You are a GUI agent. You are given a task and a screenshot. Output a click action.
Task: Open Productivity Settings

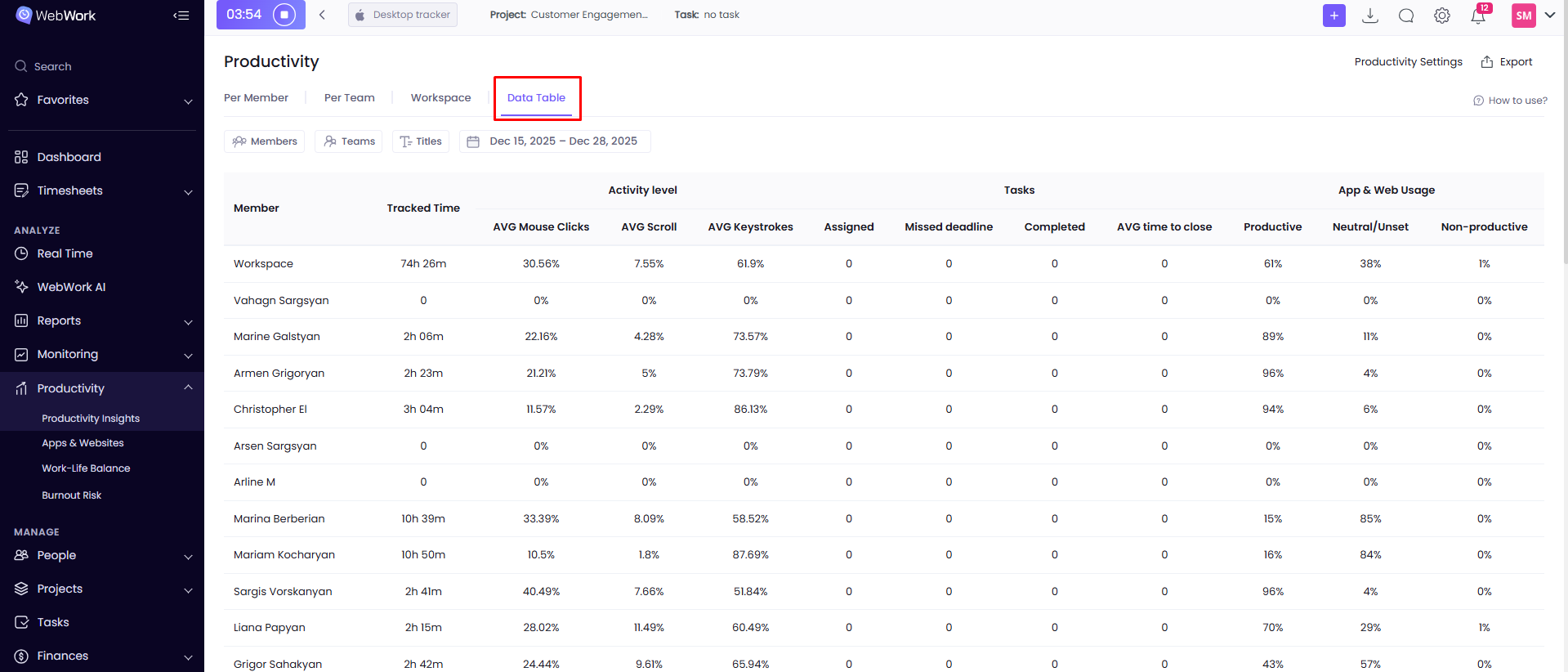[x=1408, y=62]
